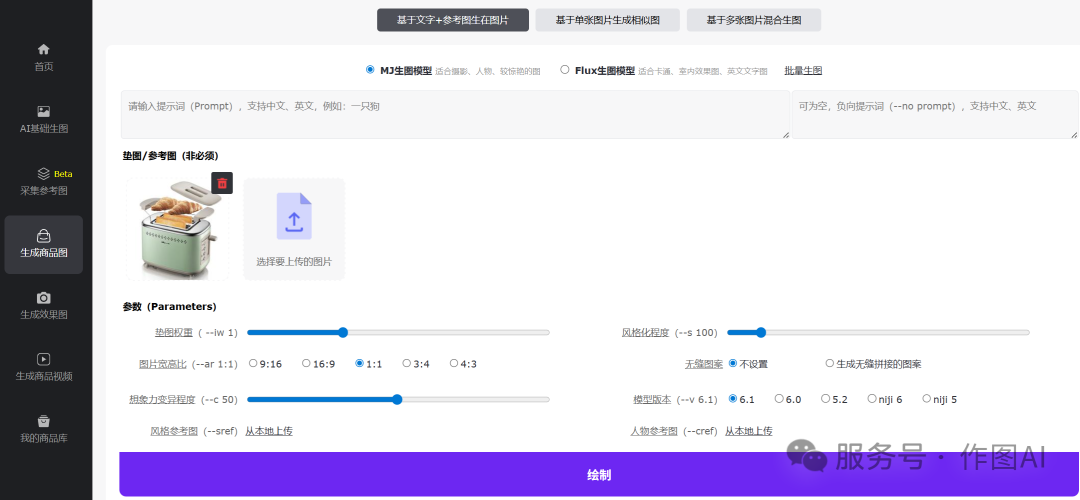Click the 风格化程度 label link

coord(645,333)
